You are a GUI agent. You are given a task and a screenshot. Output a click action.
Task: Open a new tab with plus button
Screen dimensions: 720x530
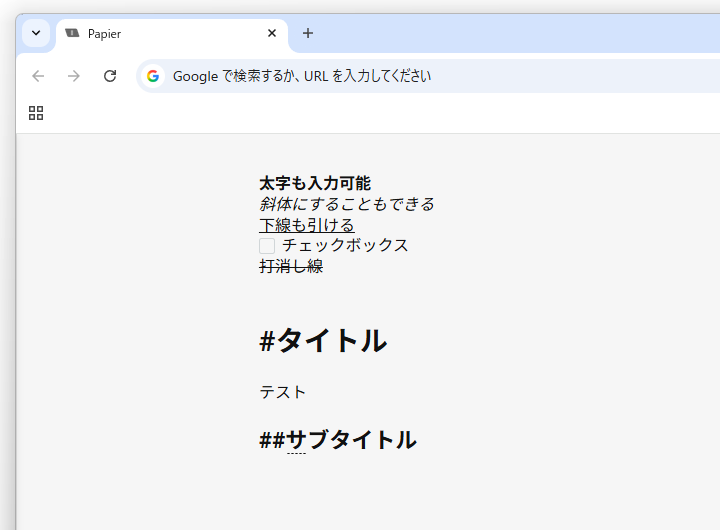(308, 33)
